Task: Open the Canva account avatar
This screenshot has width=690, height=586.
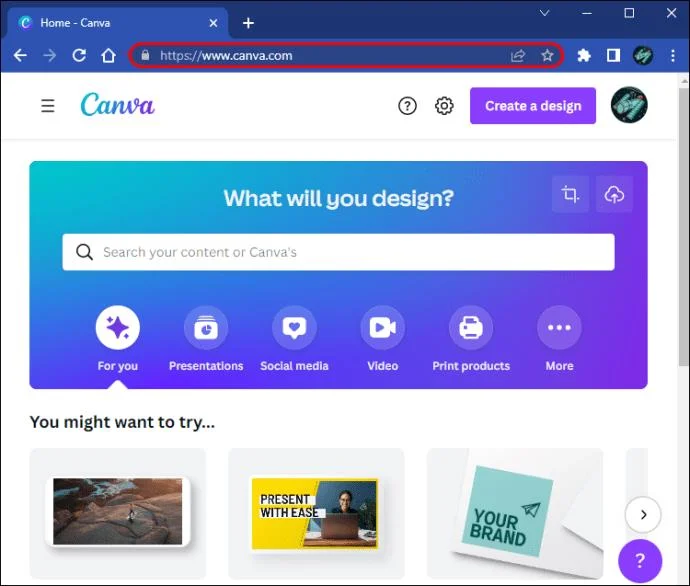Action: (629, 105)
